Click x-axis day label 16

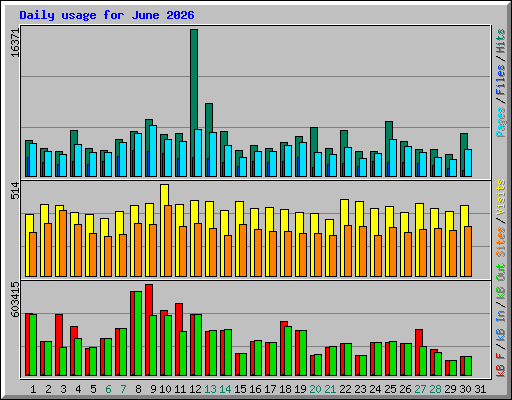coord(256,389)
